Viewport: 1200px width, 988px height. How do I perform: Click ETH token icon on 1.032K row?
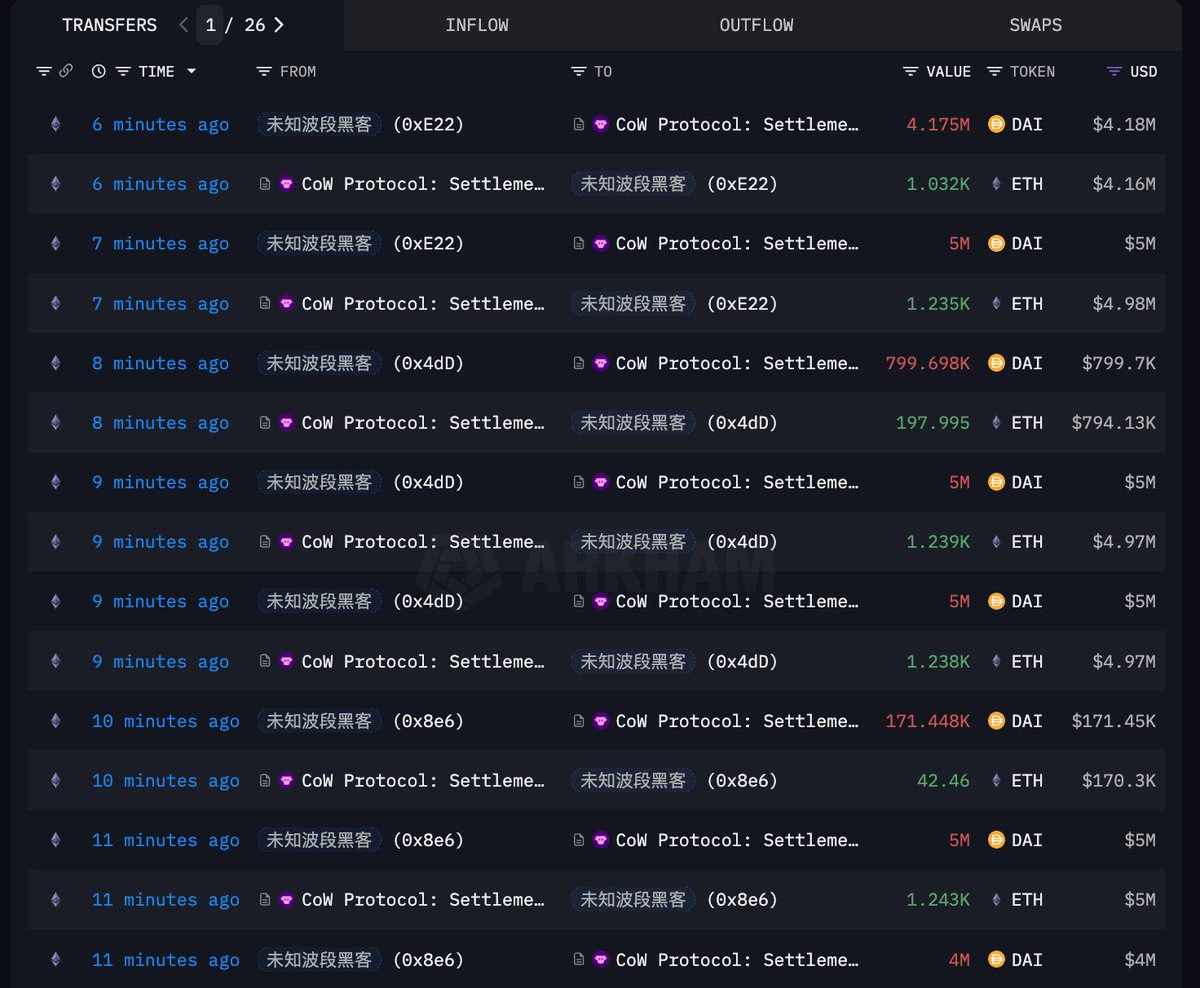tap(995, 184)
